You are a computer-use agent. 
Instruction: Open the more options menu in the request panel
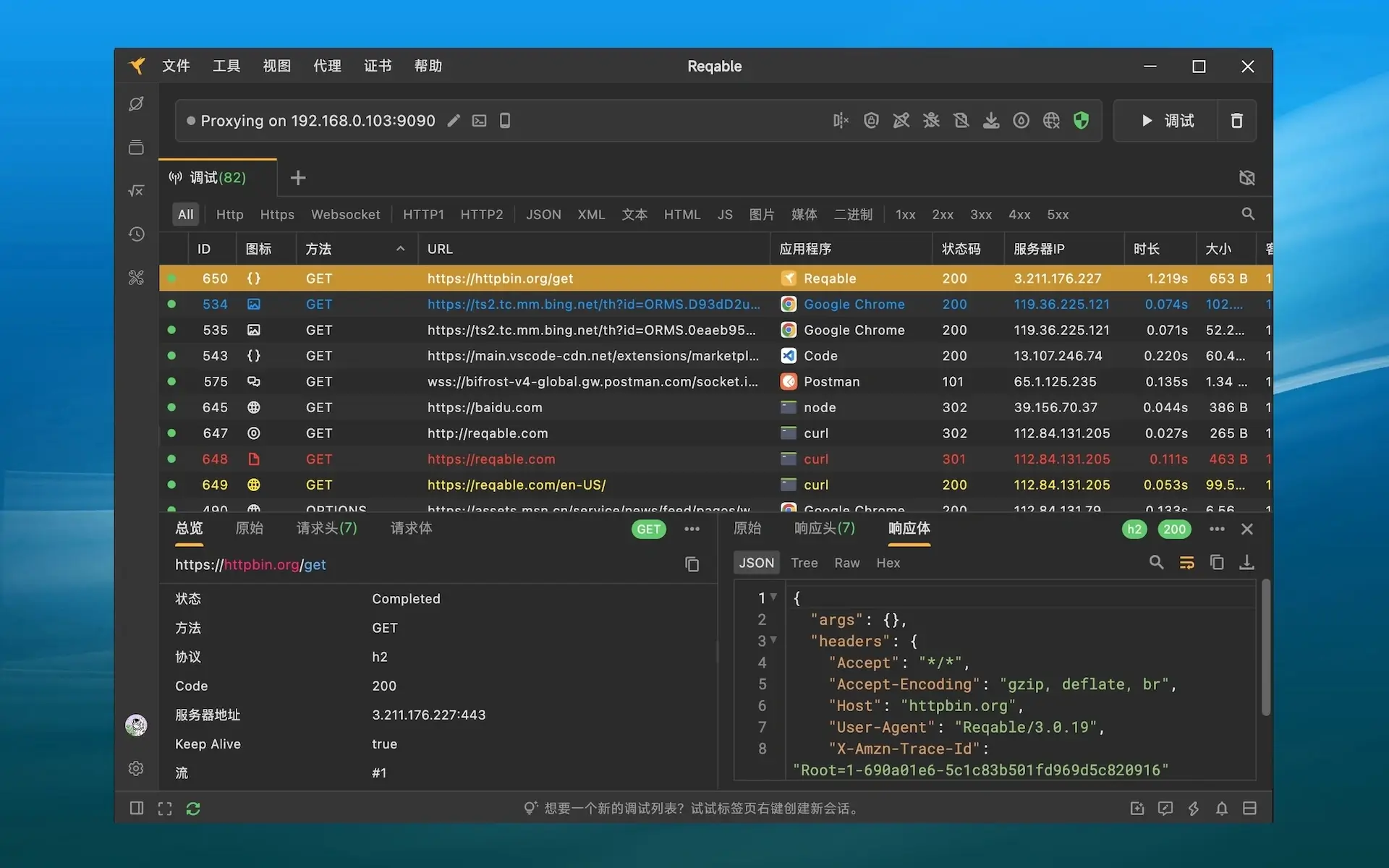click(692, 529)
